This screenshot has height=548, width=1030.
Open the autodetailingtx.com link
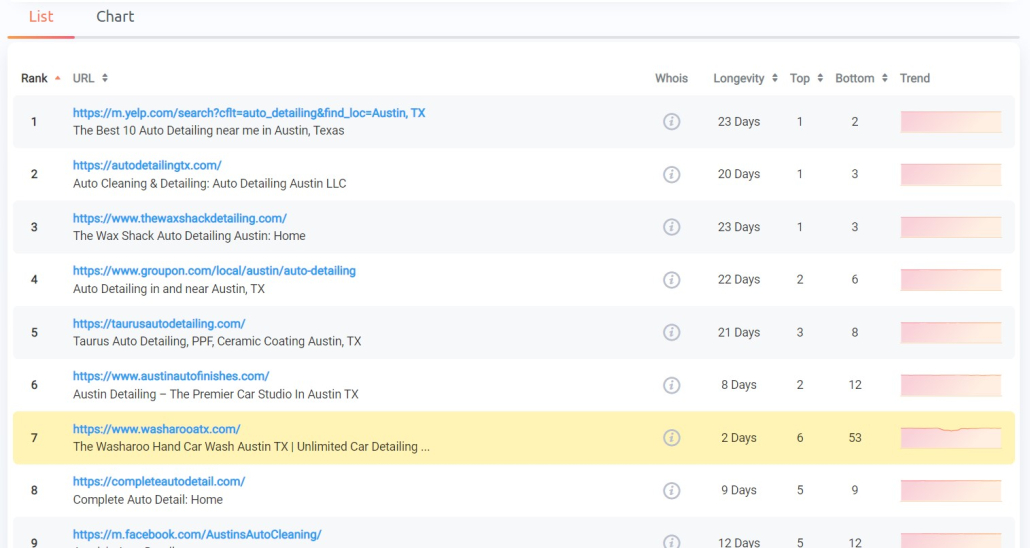click(x=147, y=166)
